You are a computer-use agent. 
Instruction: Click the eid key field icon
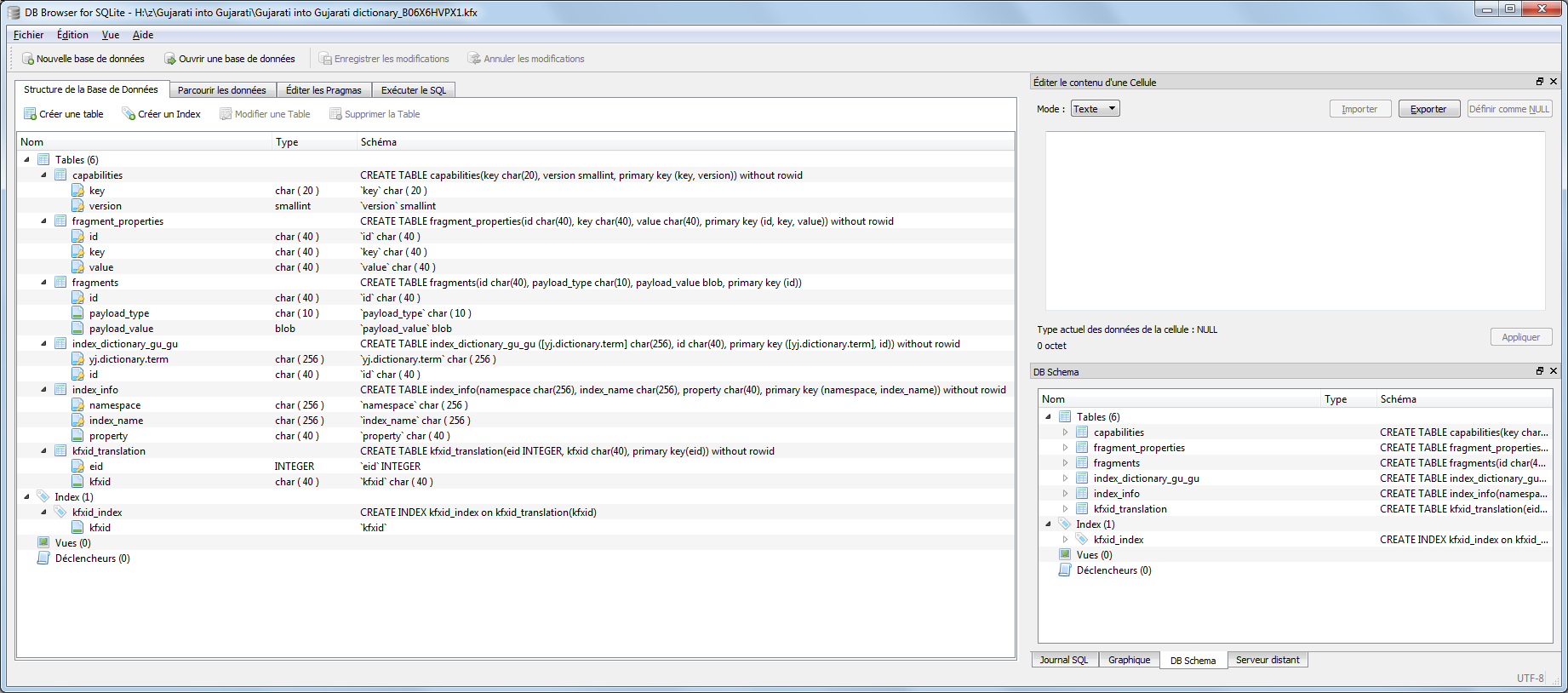77,467
